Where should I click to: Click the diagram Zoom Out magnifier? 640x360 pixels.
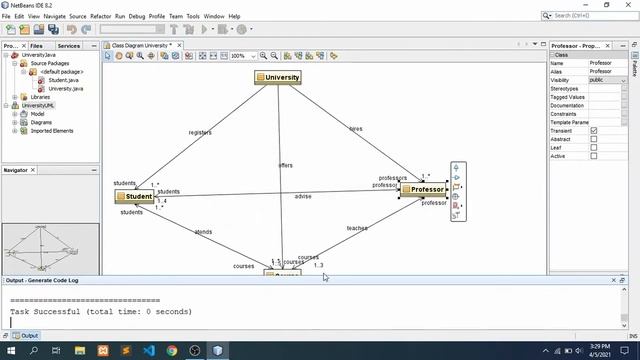click(x=274, y=56)
